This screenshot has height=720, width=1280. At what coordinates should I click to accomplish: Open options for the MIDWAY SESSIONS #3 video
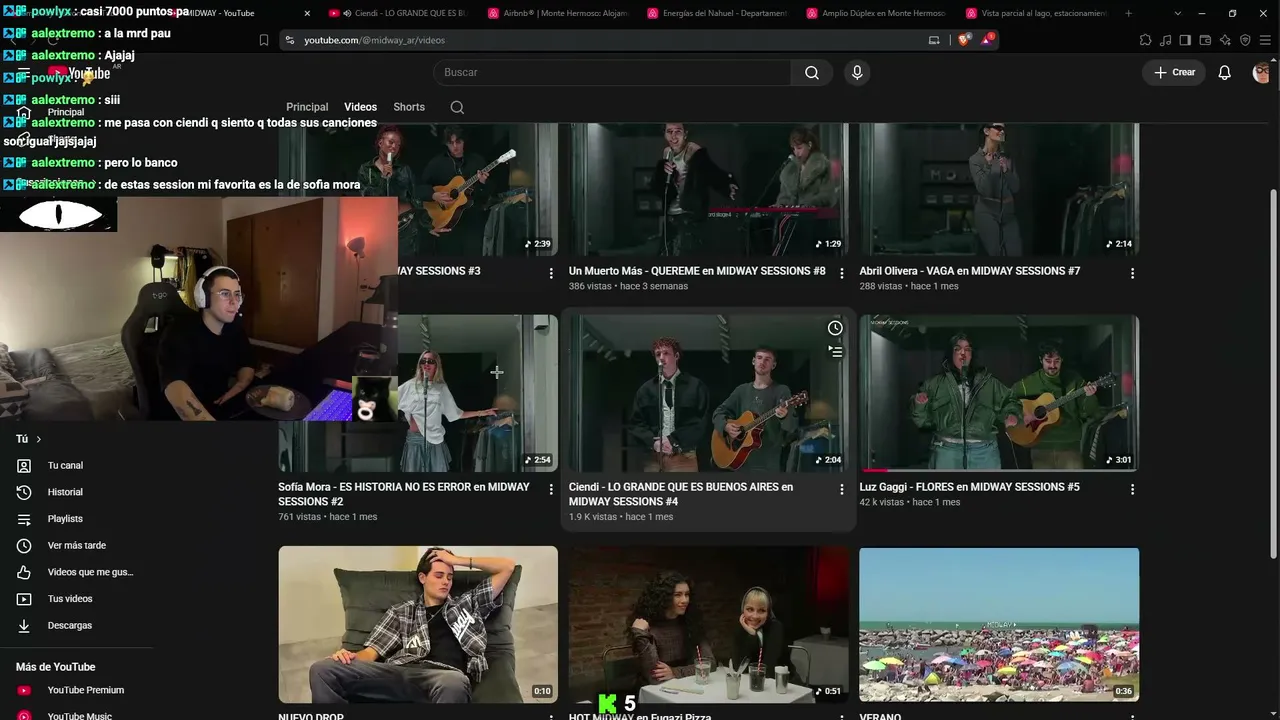(x=550, y=273)
